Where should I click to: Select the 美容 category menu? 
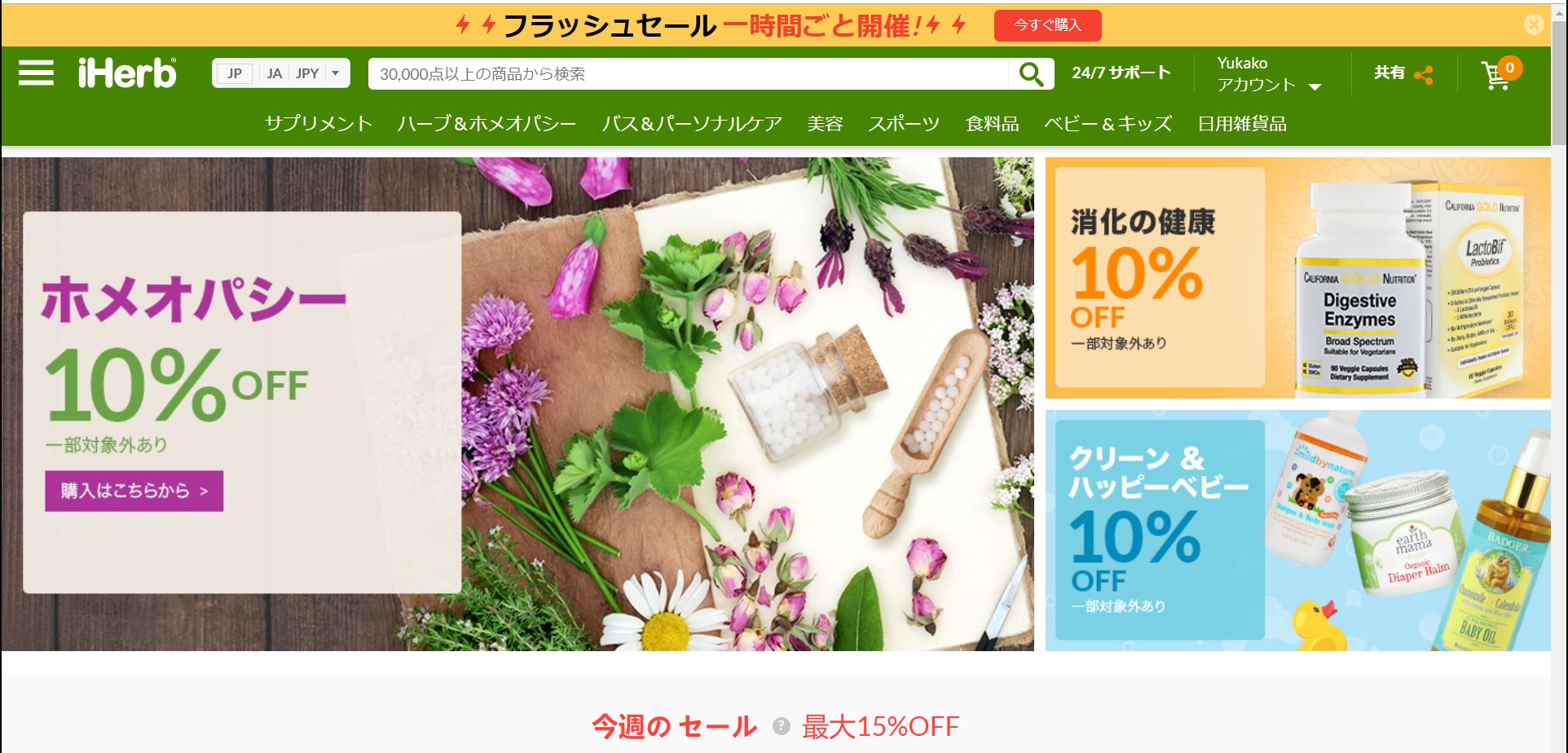[x=825, y=124]
